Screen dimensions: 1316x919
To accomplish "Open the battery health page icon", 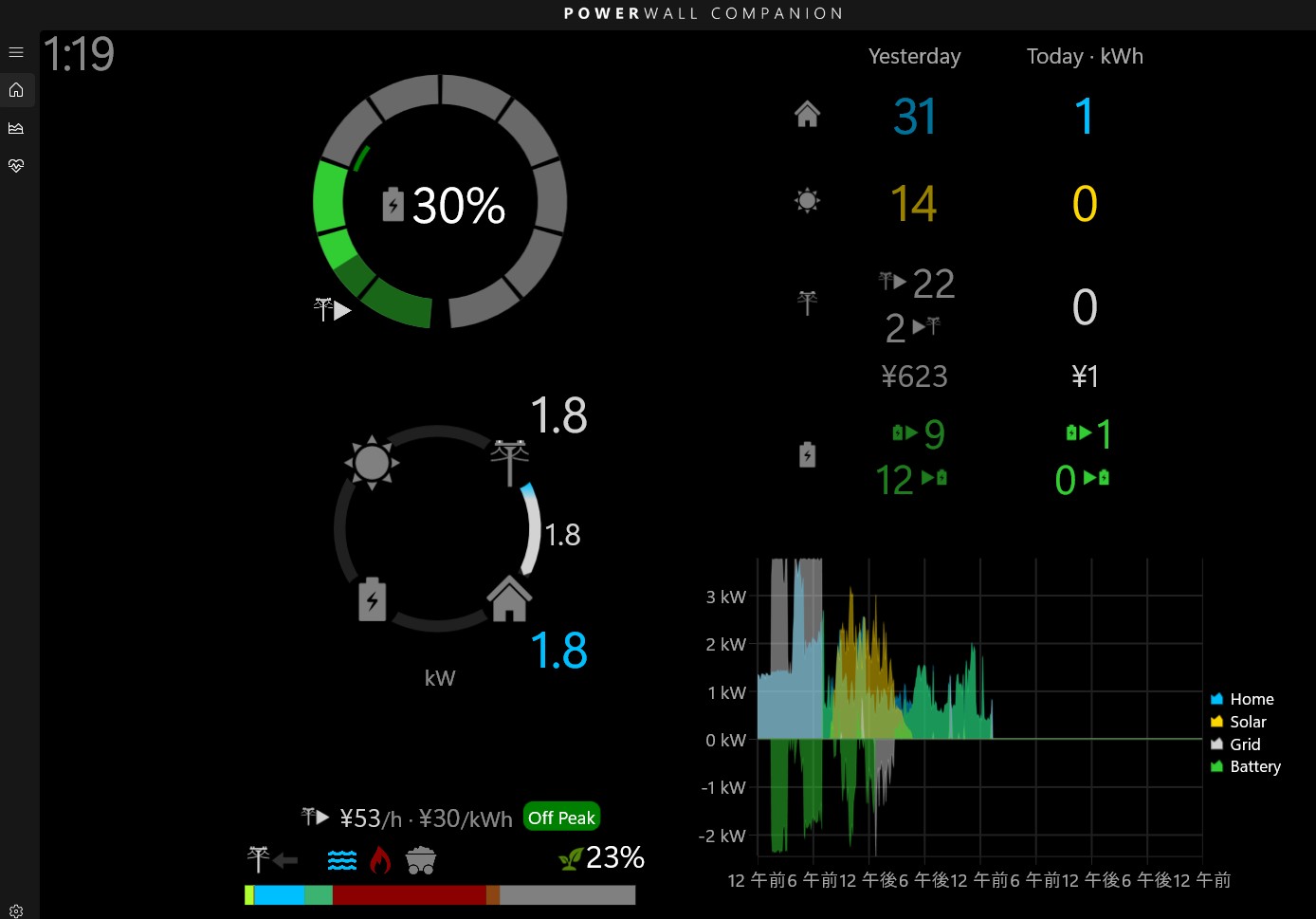I will click(x=16, y=166).
